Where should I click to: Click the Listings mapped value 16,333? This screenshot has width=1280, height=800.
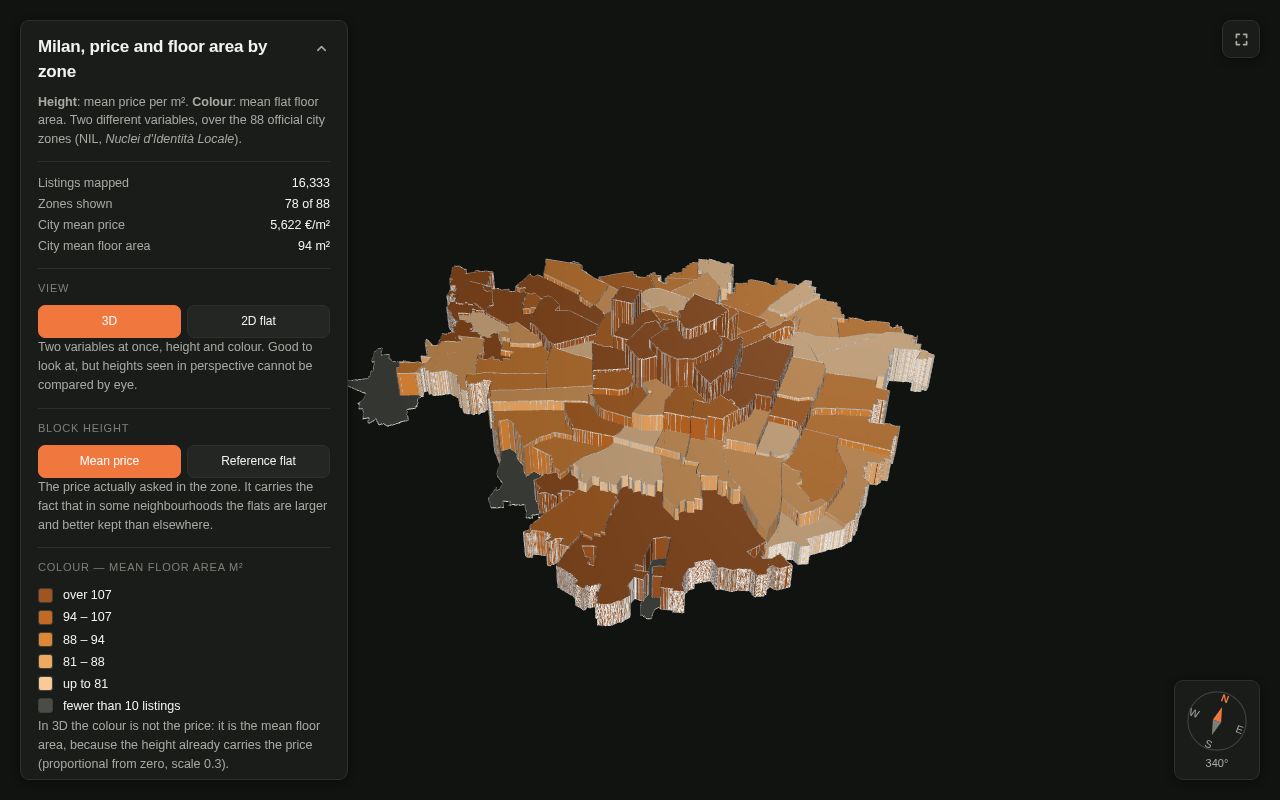coord(311,183)
